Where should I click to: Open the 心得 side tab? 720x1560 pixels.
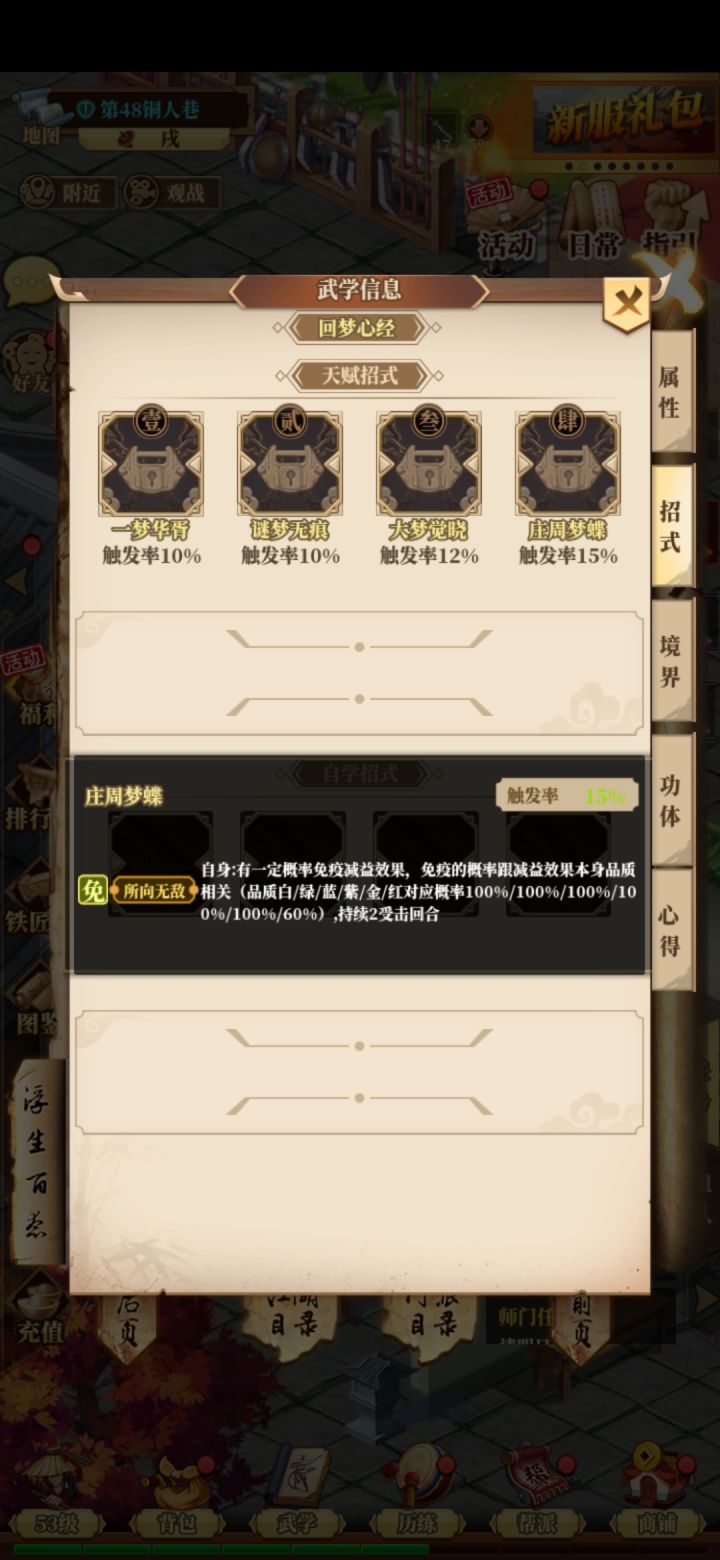670,930
